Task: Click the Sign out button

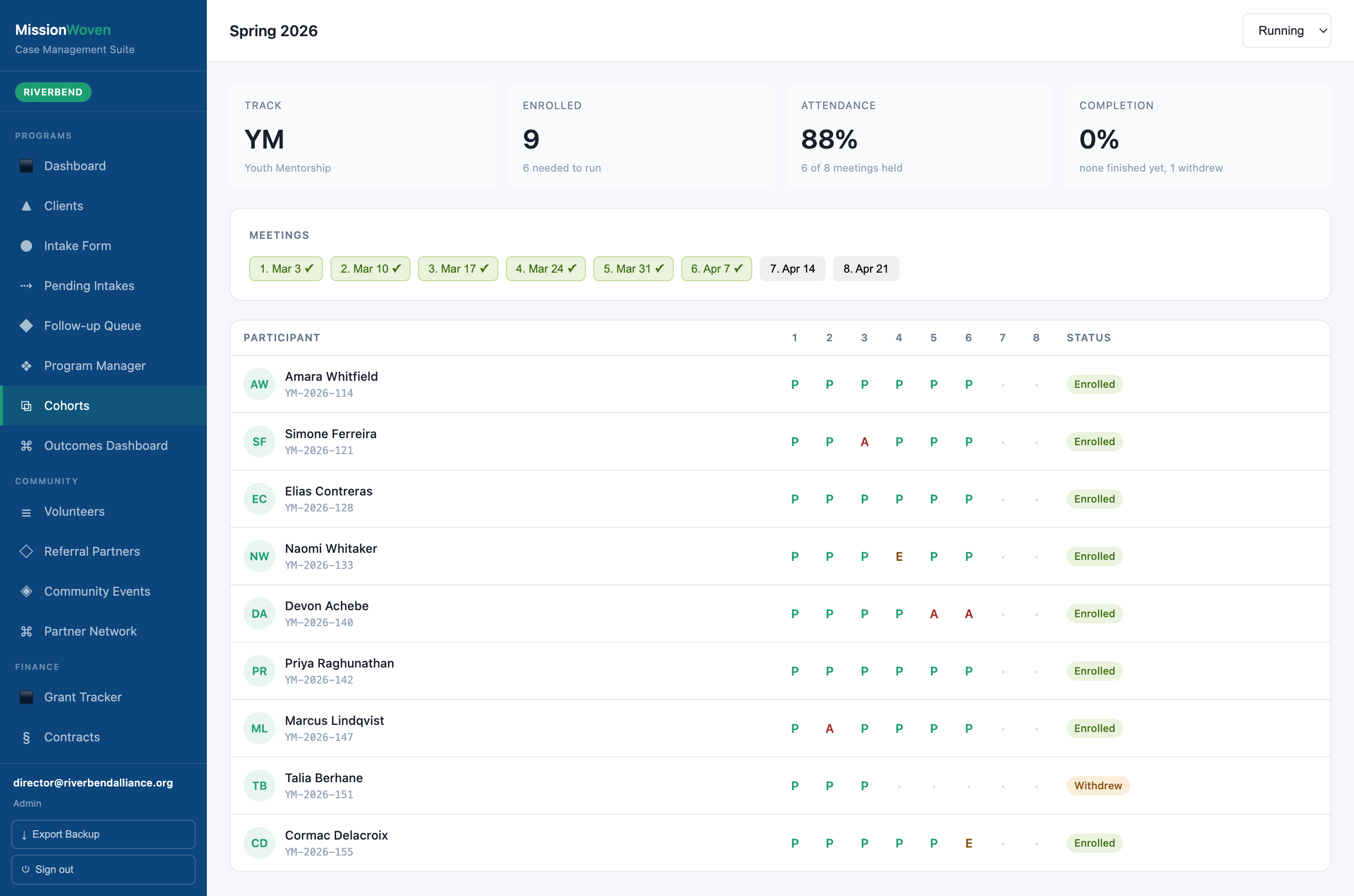Action: click(103, 869)
